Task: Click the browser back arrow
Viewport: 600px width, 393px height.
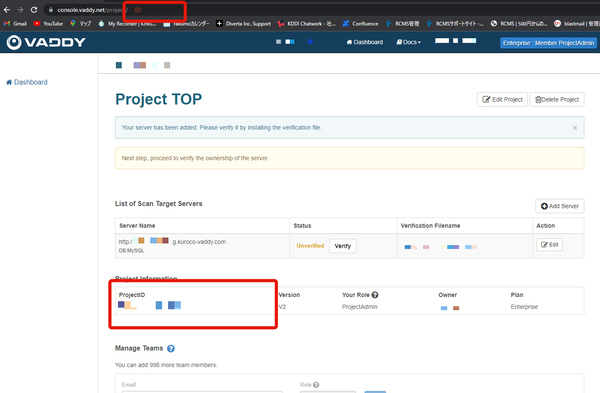Action: pos(7,10)
